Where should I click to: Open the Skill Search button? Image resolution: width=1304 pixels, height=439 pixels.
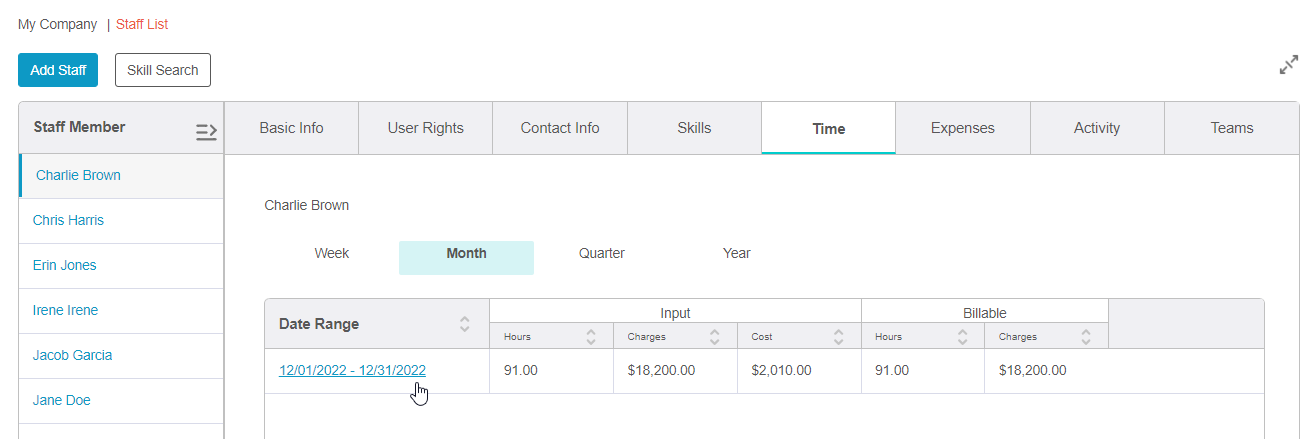[163, 70]
